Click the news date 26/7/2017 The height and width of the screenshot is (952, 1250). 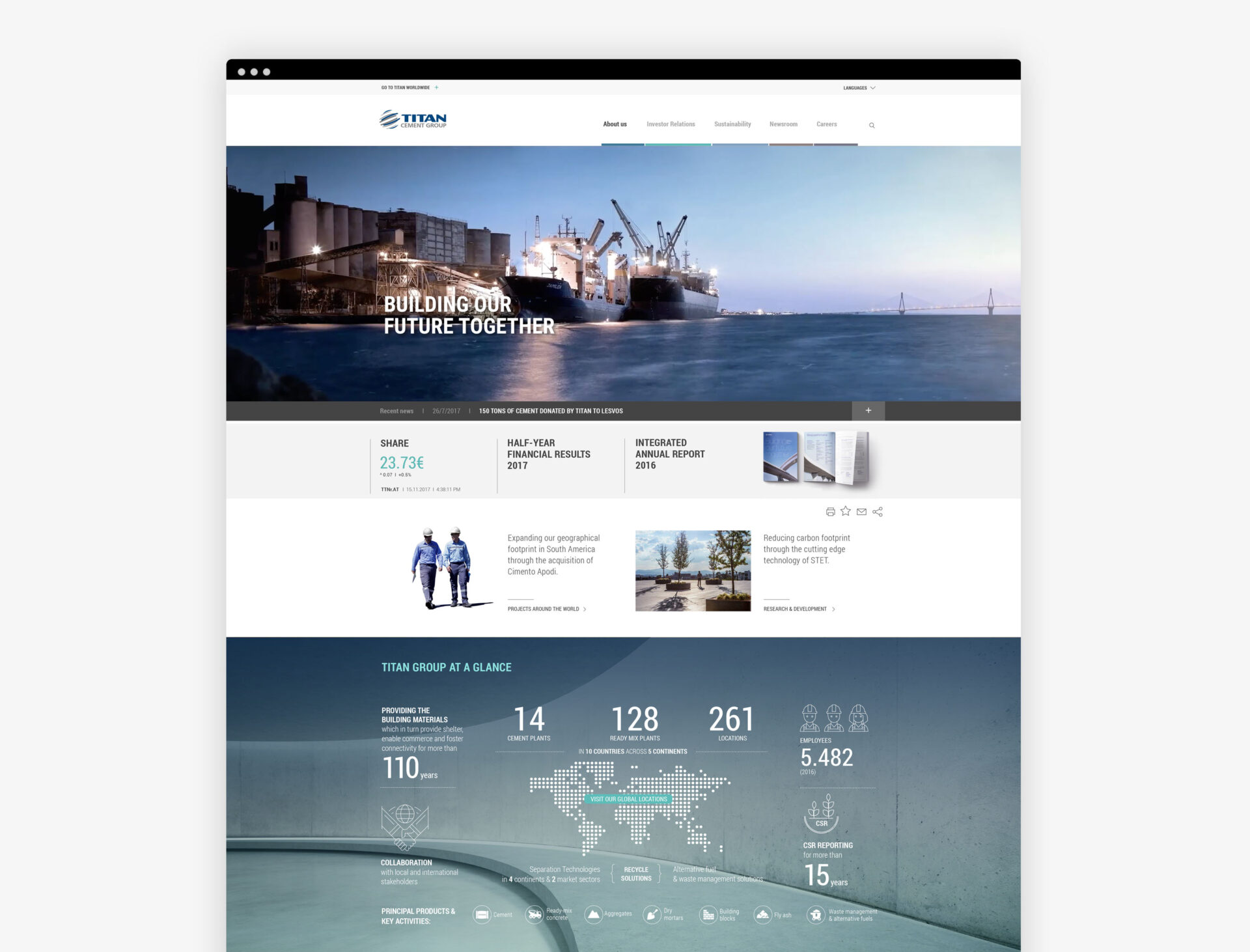(446, 411)
